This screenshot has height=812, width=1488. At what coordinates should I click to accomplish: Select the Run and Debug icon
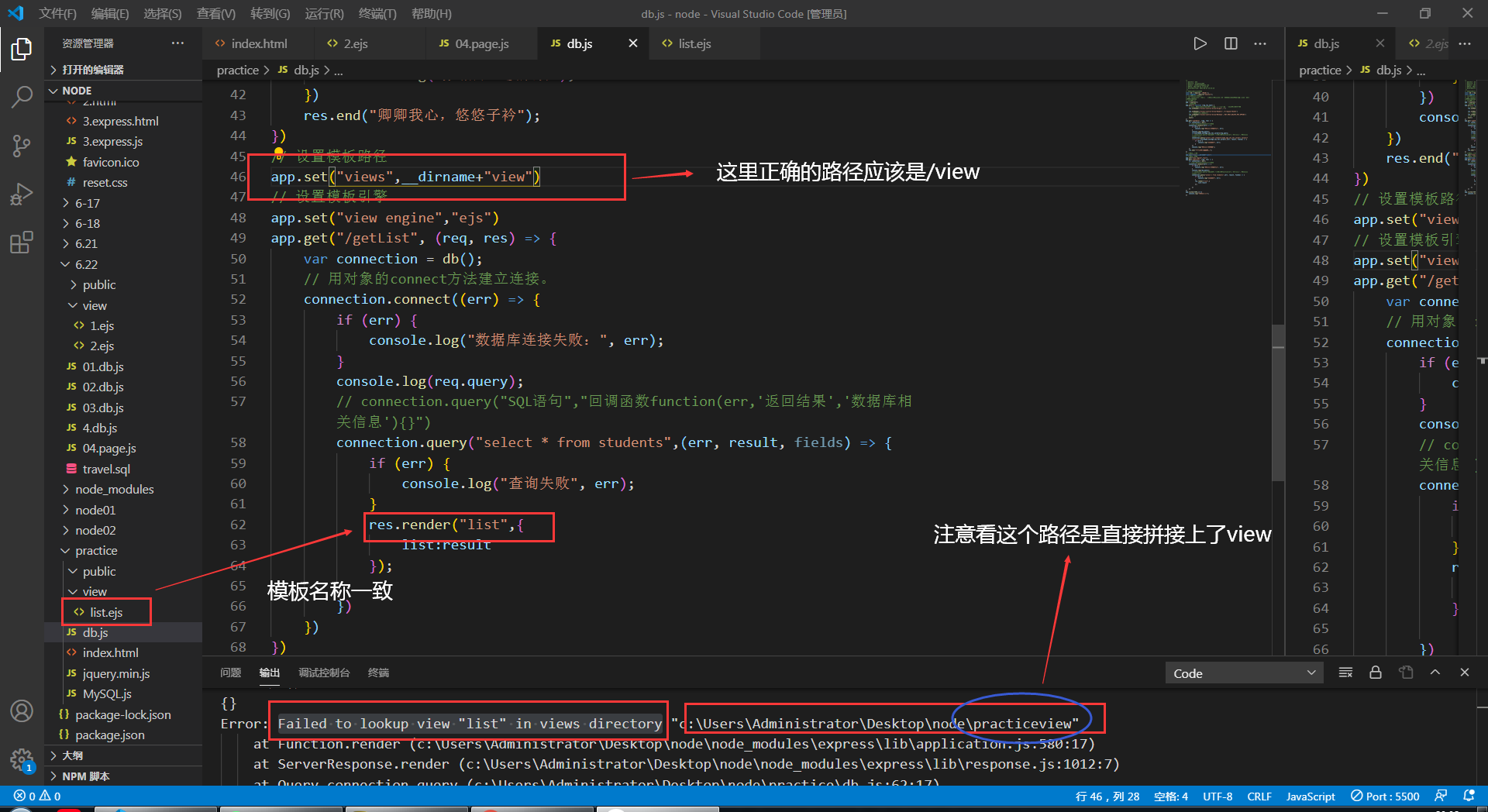click(x=21, y=194)
